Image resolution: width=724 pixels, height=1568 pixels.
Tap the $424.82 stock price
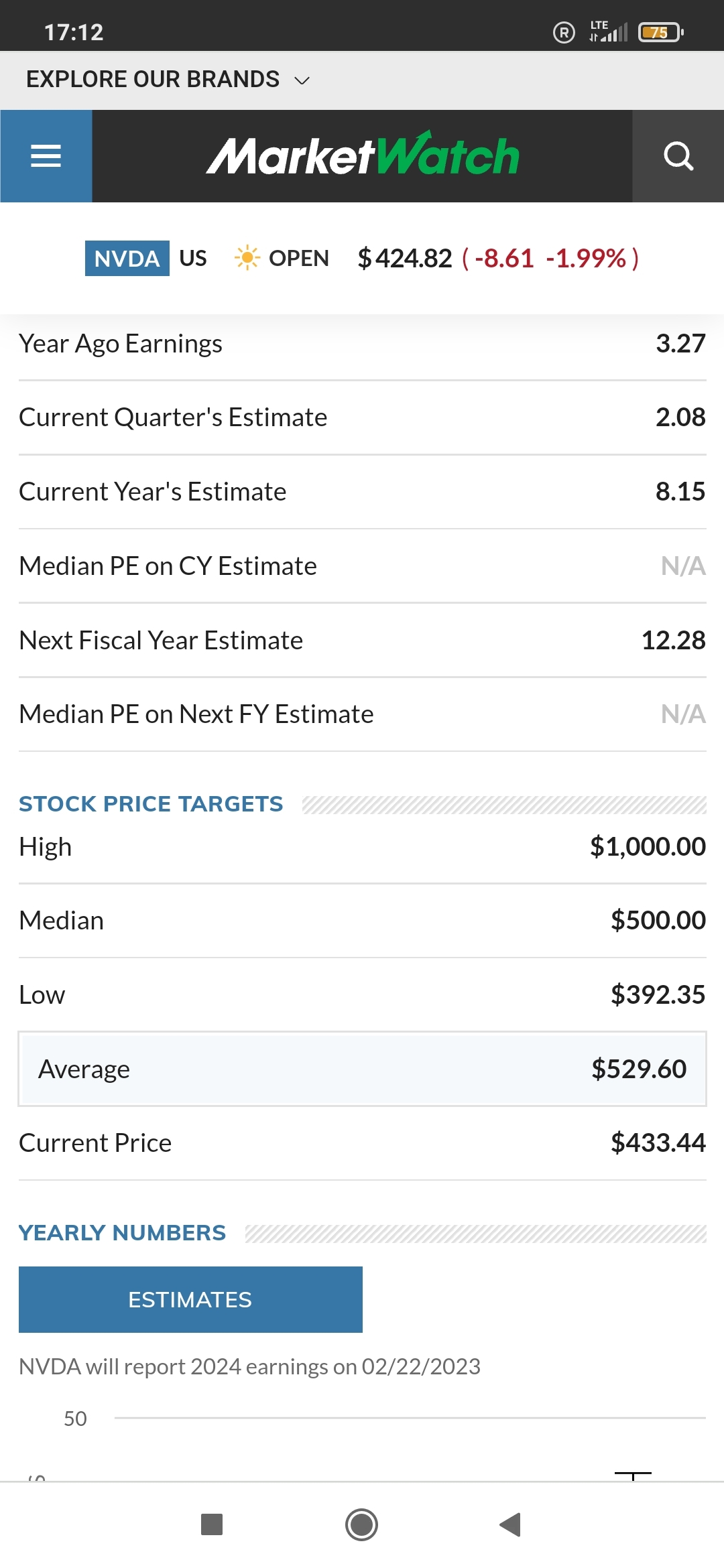(x=405, y=258)
